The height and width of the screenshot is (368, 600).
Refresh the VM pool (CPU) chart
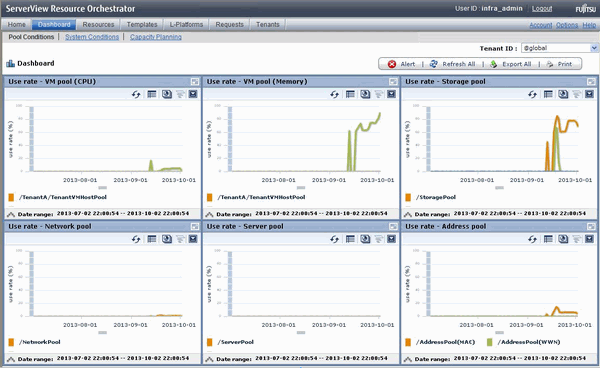click(136, 94)
